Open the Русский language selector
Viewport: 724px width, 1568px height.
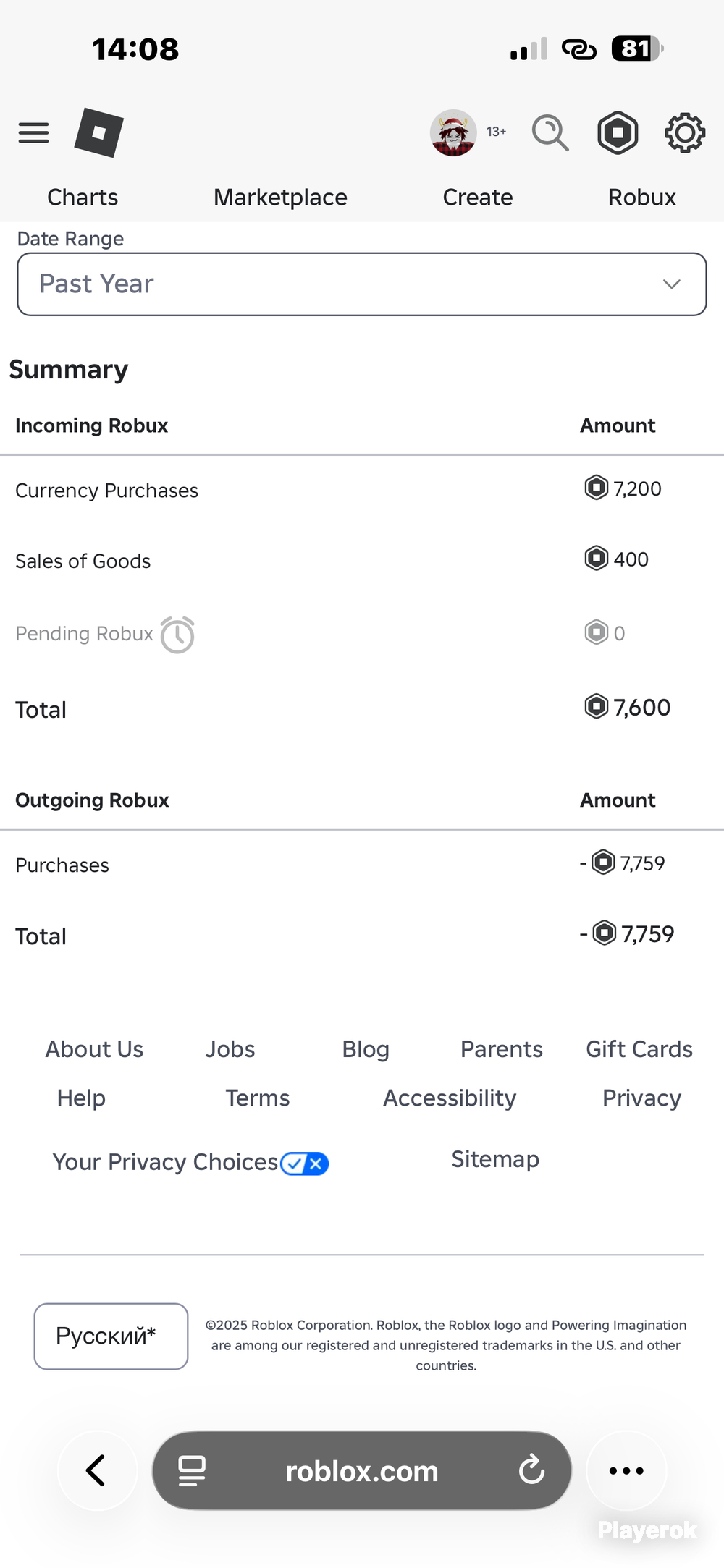point(111,1336)
